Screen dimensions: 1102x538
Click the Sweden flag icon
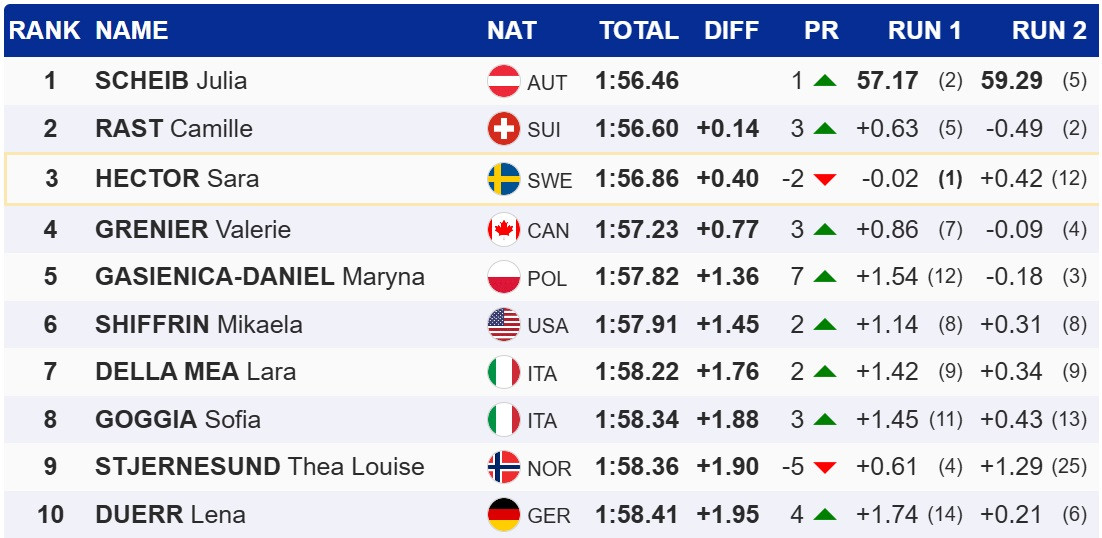(504, 179)
